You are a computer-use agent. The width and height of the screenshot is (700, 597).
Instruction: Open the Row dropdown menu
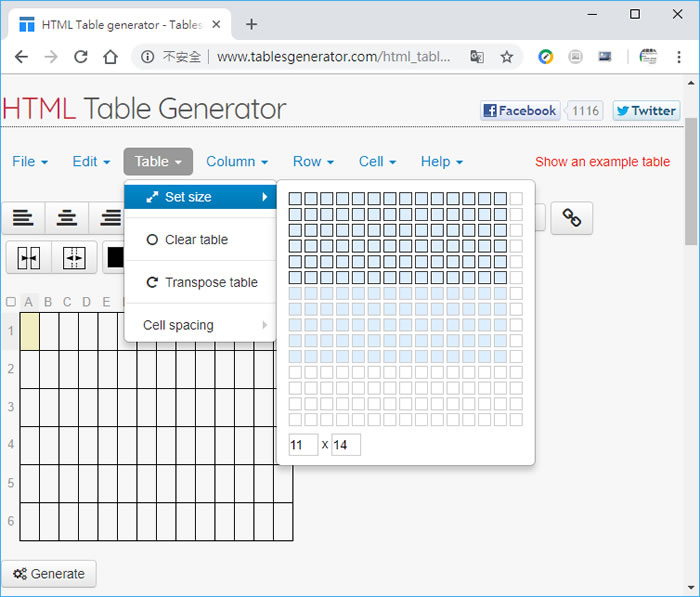click(313, 161)
